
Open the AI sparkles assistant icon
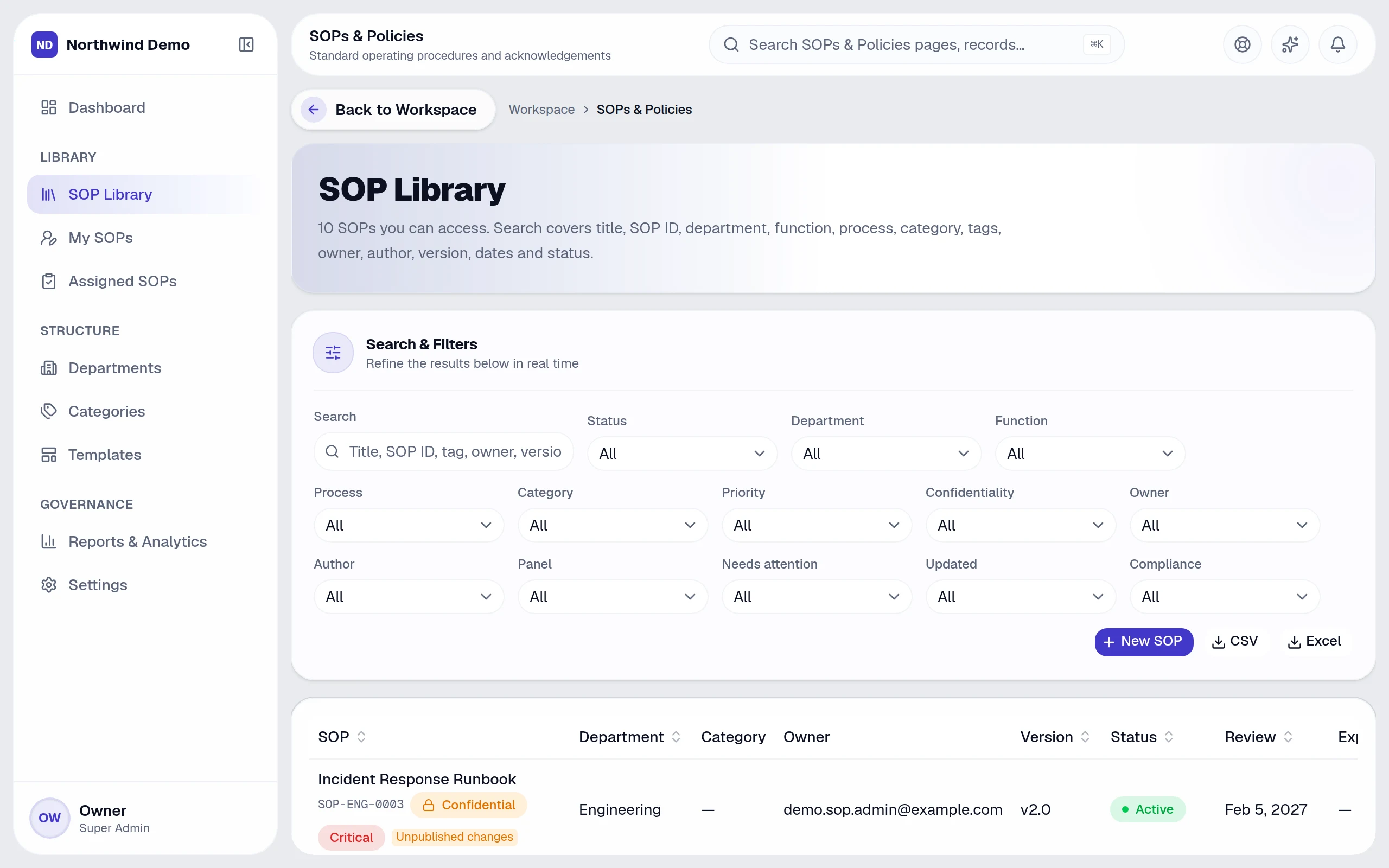(x=1290, y=44)
